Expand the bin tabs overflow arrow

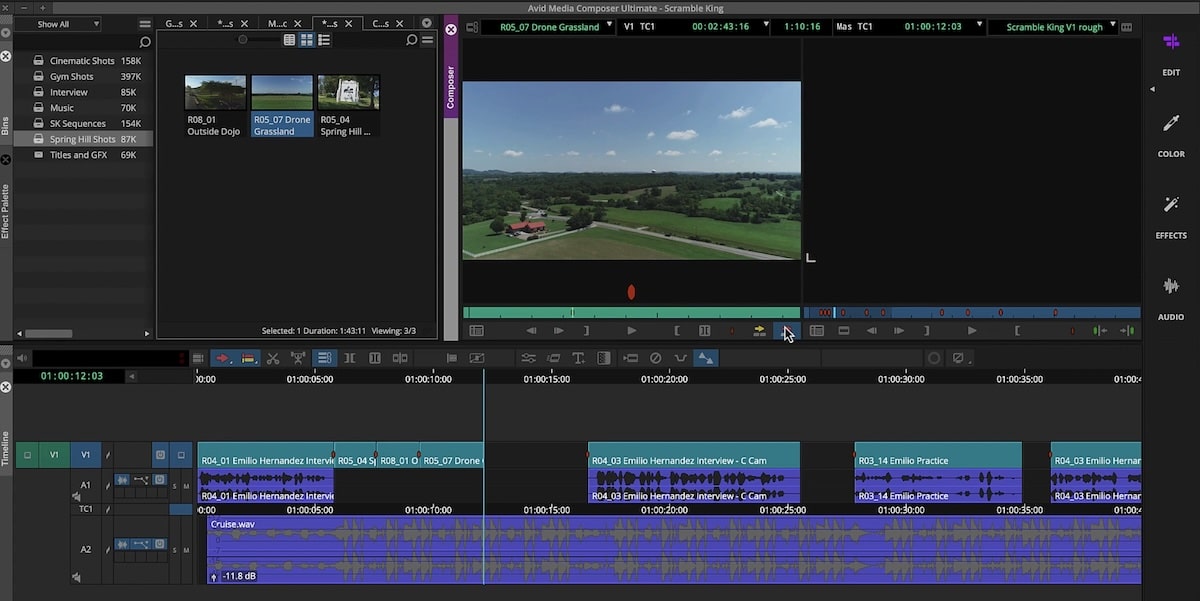(427, 23)
